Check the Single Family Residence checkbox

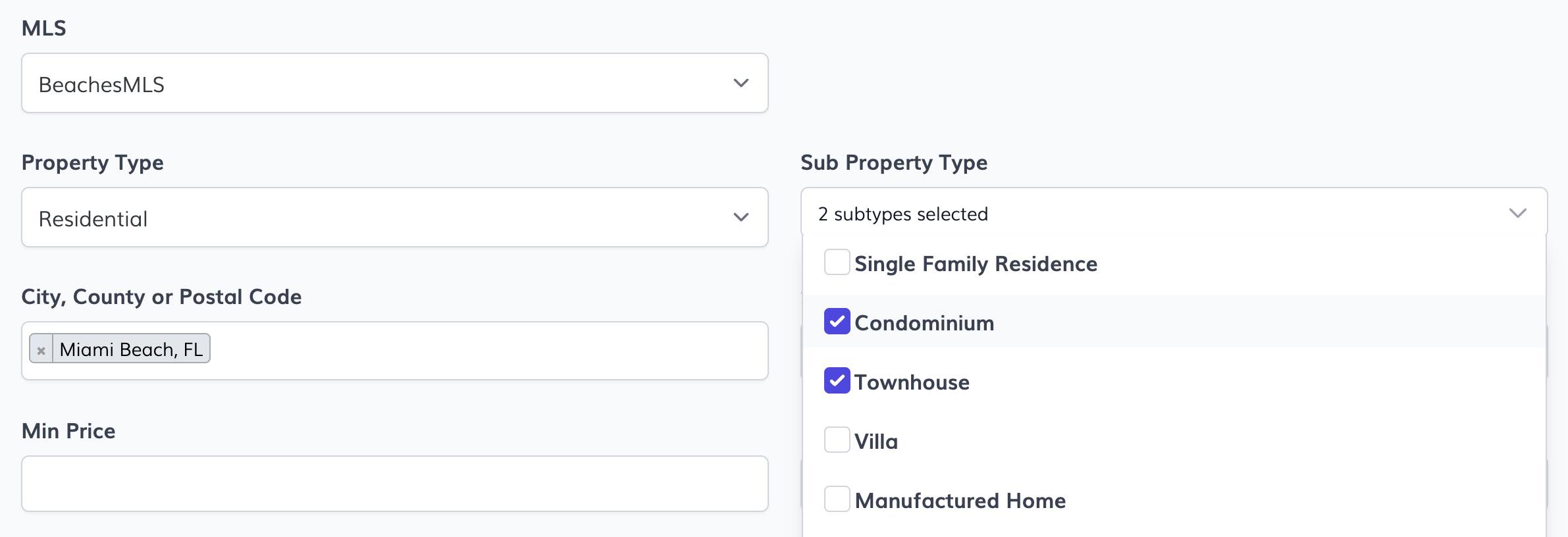click(837, 263)
